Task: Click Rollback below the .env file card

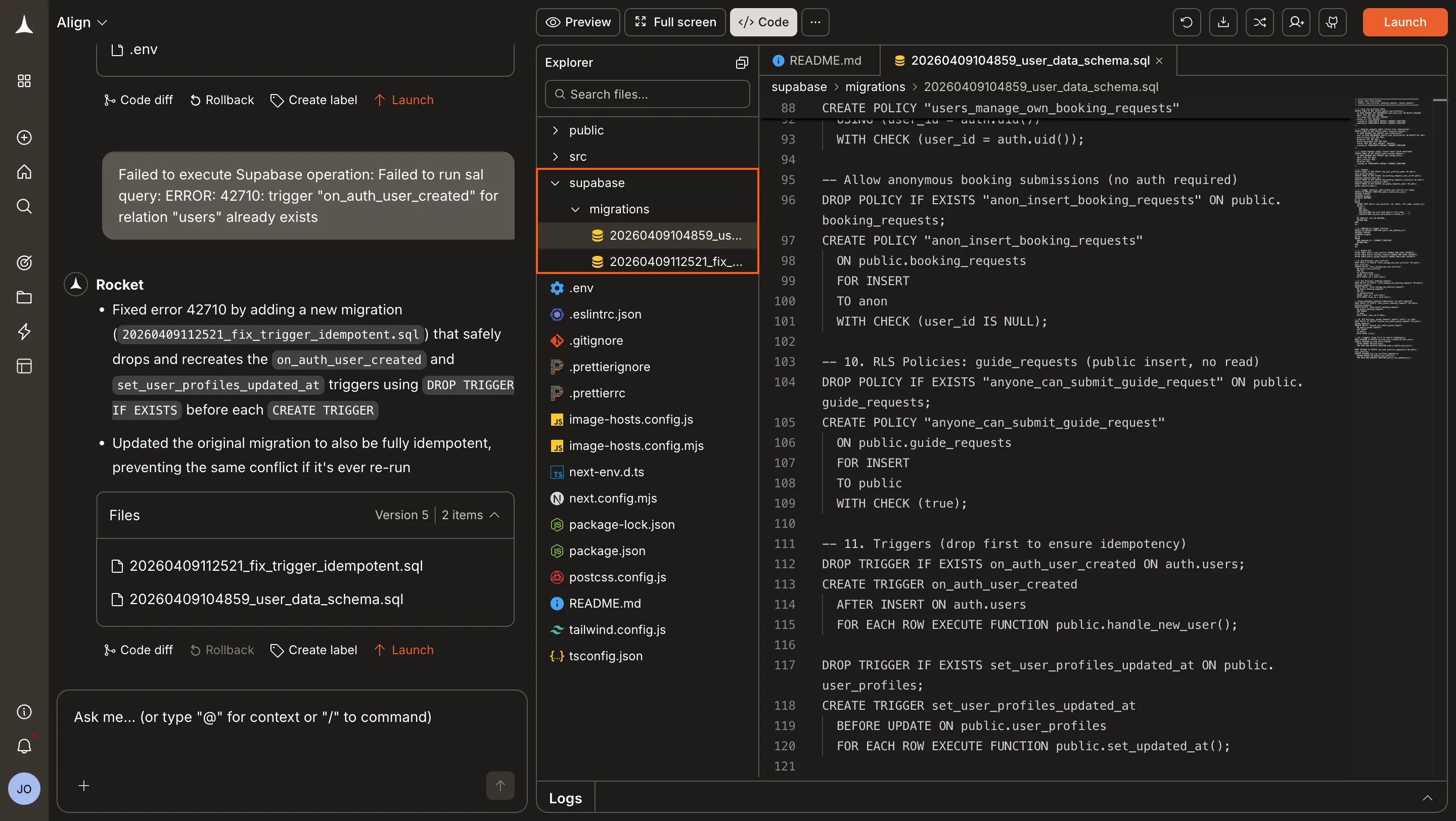Action: coord(222,100)
